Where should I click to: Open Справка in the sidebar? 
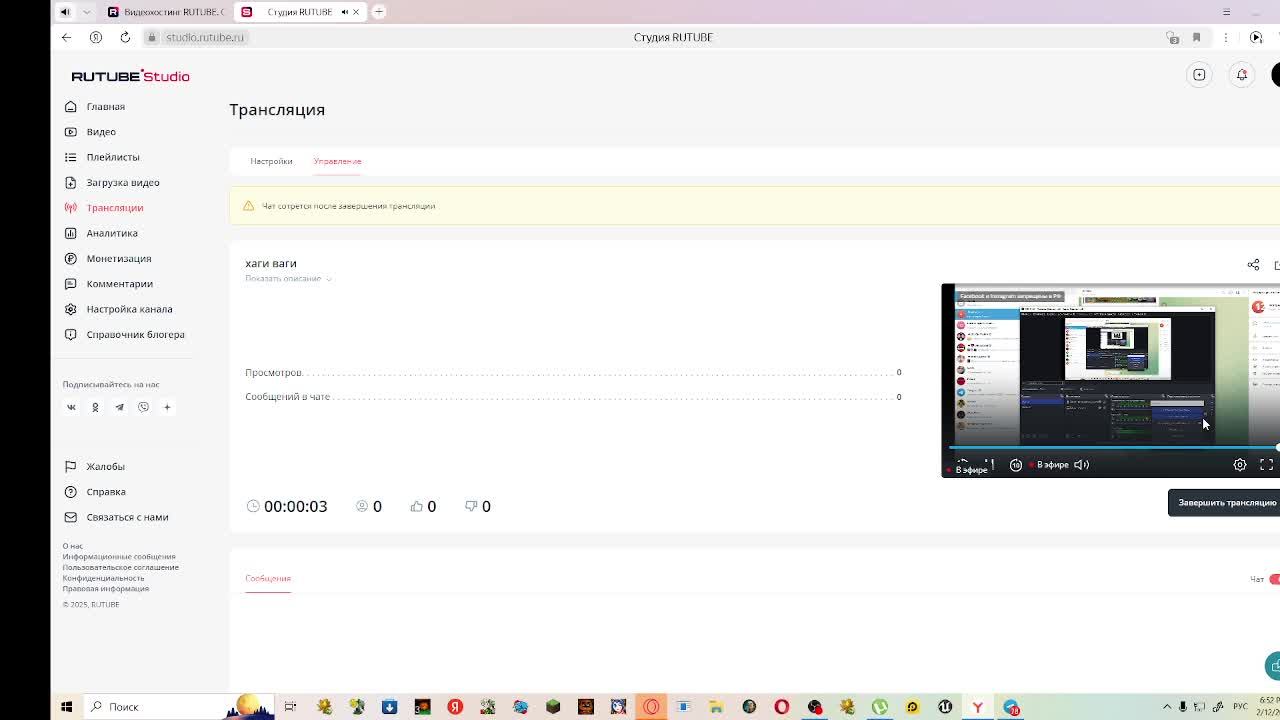tap(106, 492)
